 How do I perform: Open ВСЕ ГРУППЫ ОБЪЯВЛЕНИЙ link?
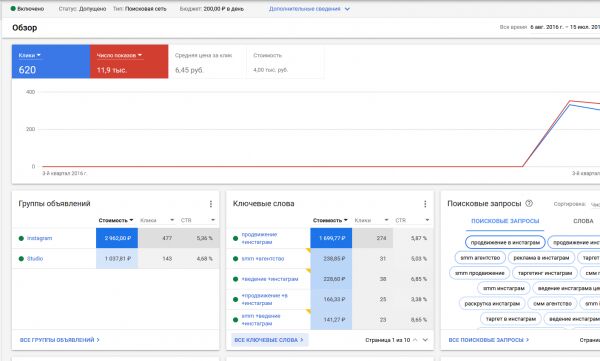click(x=59, y=340)
